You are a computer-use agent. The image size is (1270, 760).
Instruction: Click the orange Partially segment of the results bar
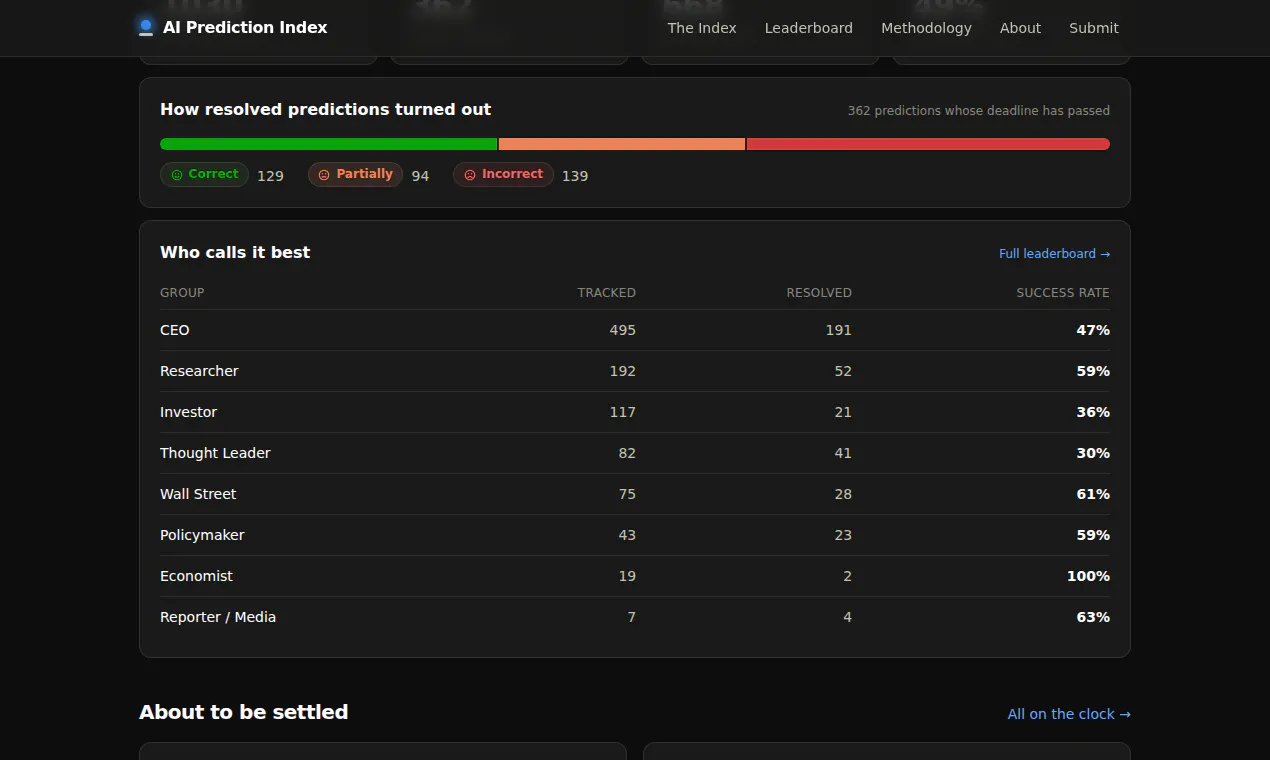pos(622,144)
